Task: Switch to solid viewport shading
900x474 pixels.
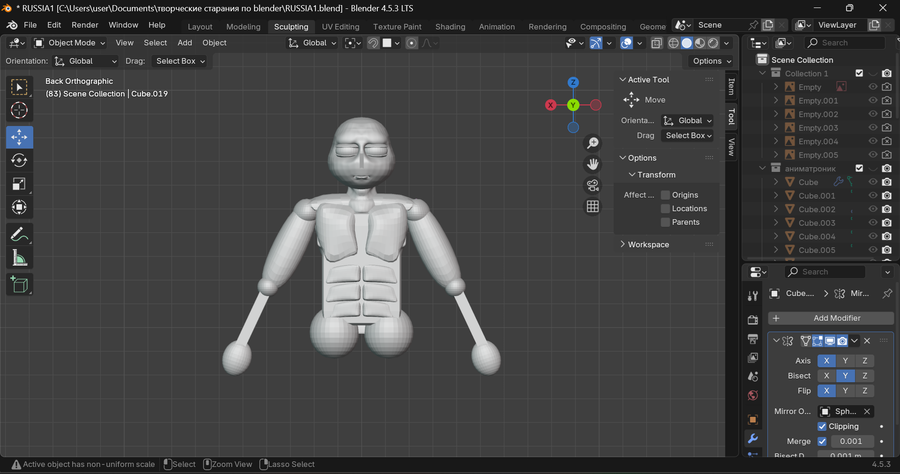Action: (686, 43)
